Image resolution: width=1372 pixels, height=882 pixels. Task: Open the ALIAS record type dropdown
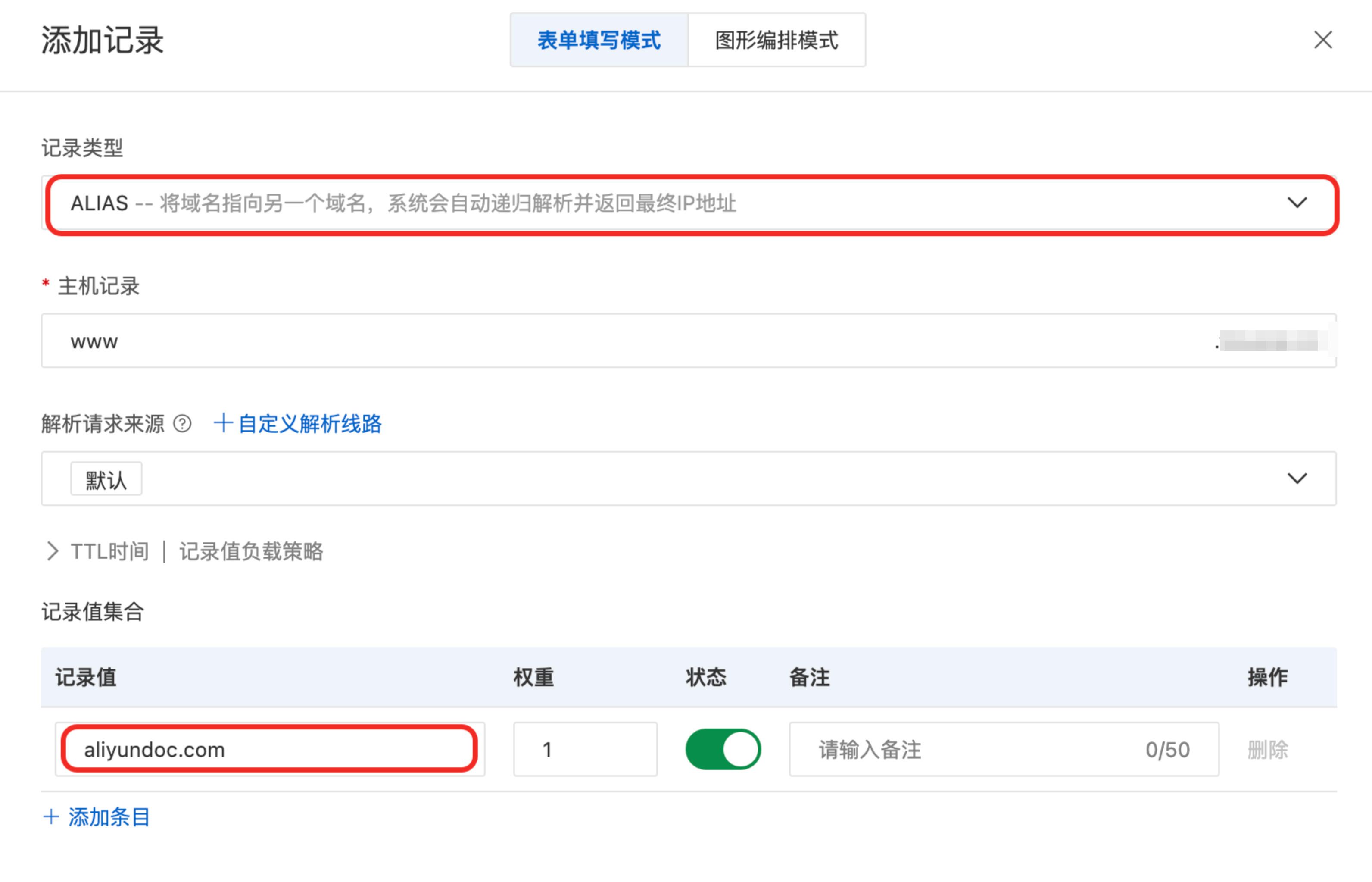coord(687,203)
